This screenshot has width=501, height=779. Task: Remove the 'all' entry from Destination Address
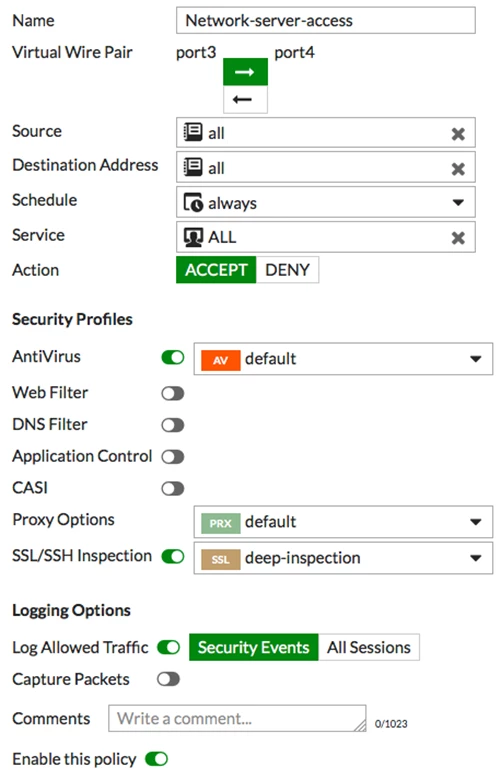tap(458, 169)
